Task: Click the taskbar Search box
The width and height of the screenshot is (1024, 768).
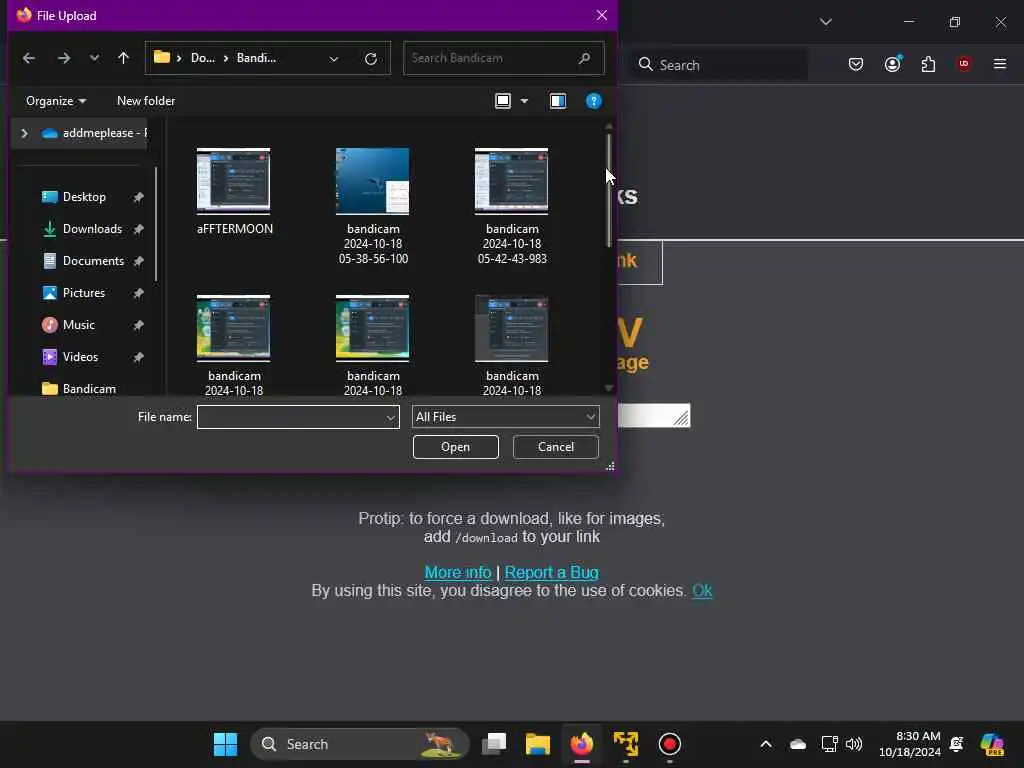Action: click(x=360, y=744)
